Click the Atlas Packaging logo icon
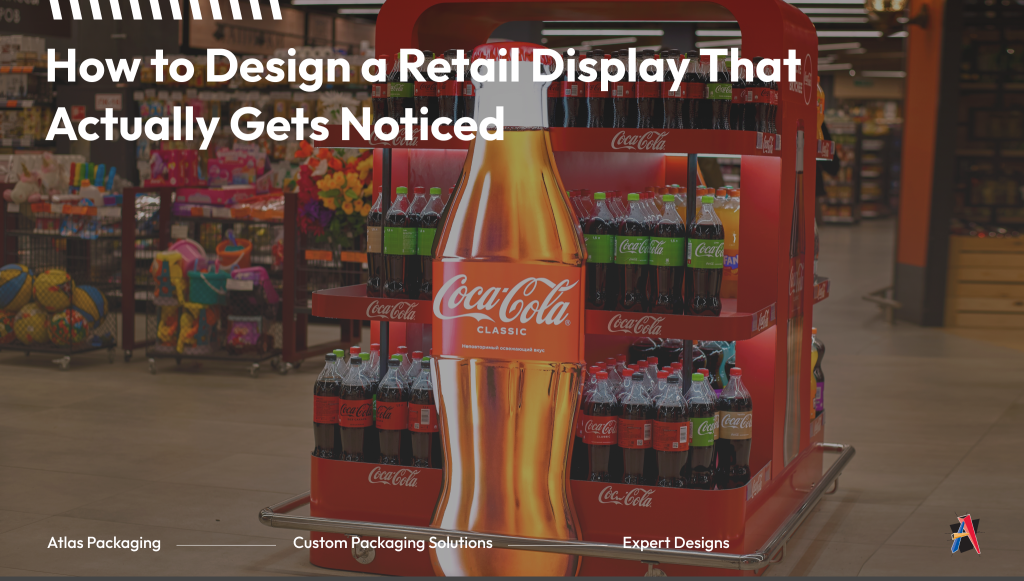The height and width of the screenshot is (581, 1024). pos(965,535)
